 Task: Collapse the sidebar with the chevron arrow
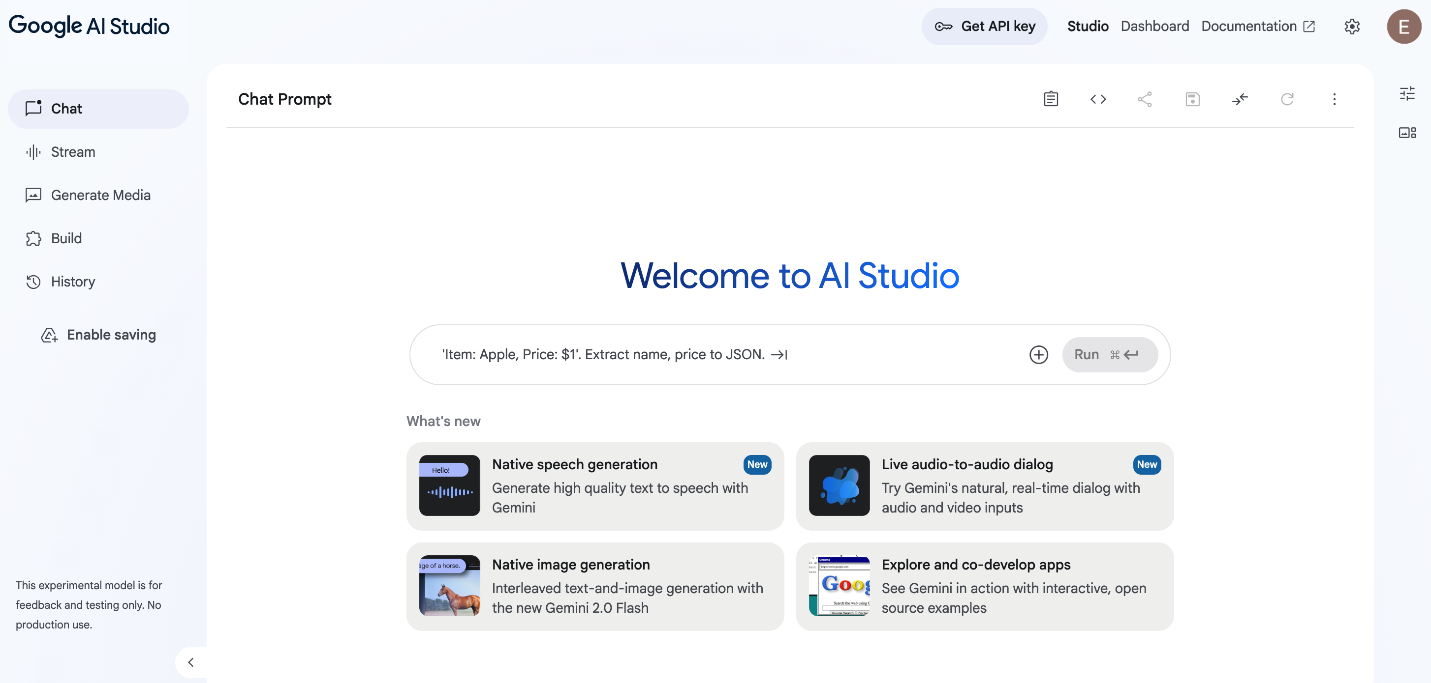tap(191, 662)
